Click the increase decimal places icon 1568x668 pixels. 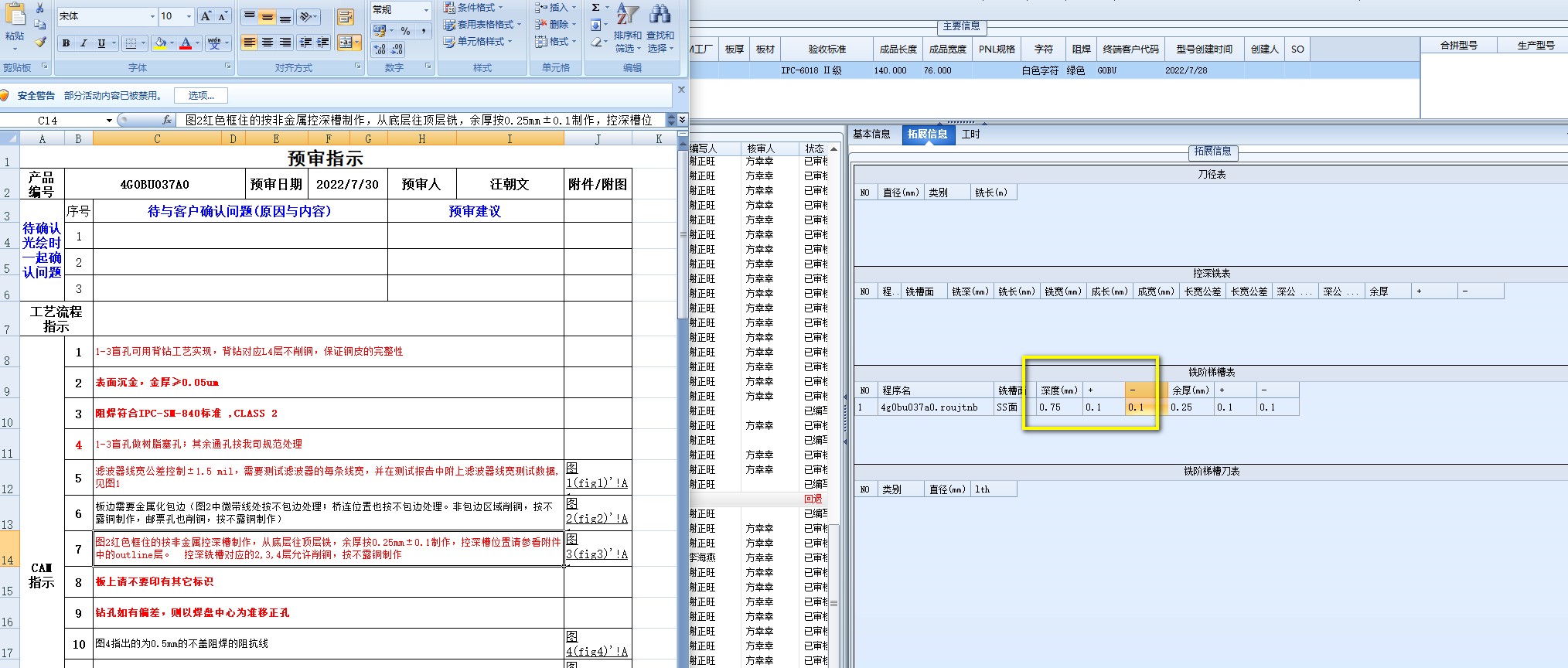pos(380,49)
